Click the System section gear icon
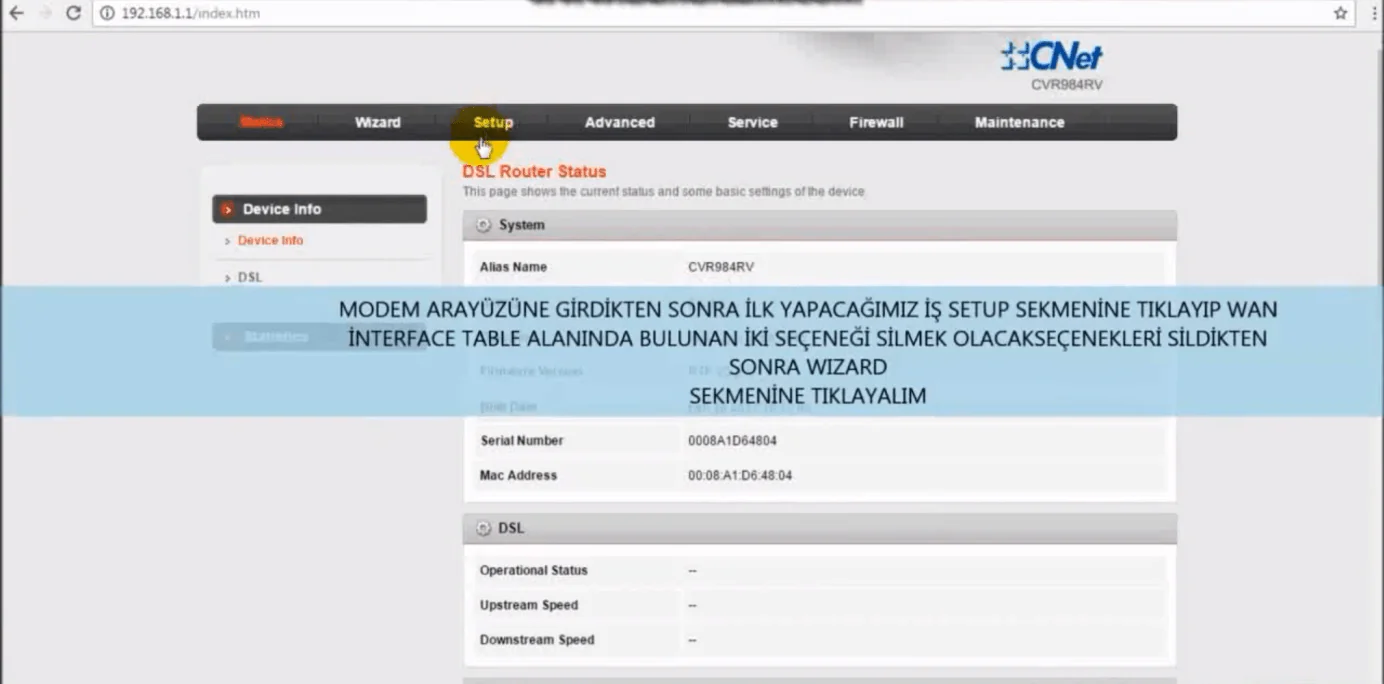Image resolution: width=1384 pixels, height=684 pixels. (483, 225)
